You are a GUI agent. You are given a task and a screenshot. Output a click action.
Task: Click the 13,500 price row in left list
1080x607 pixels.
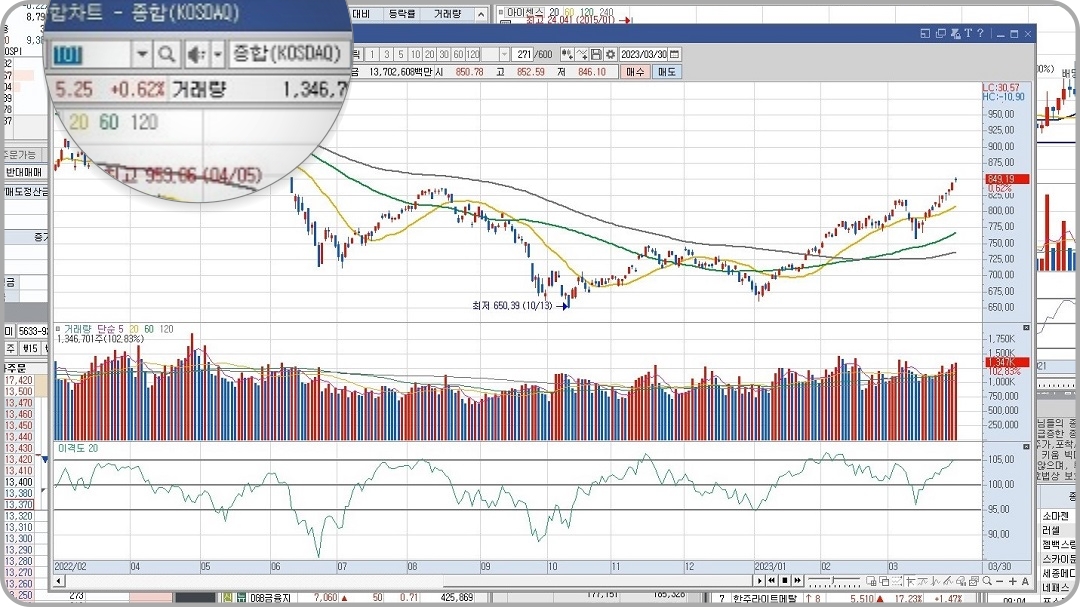pos(19,391)
